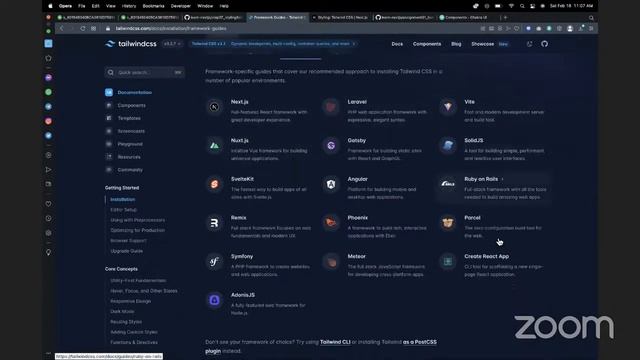Screen dimensions: 640x360
Task: Go back with browser back arrow
Action: [62, 29]
